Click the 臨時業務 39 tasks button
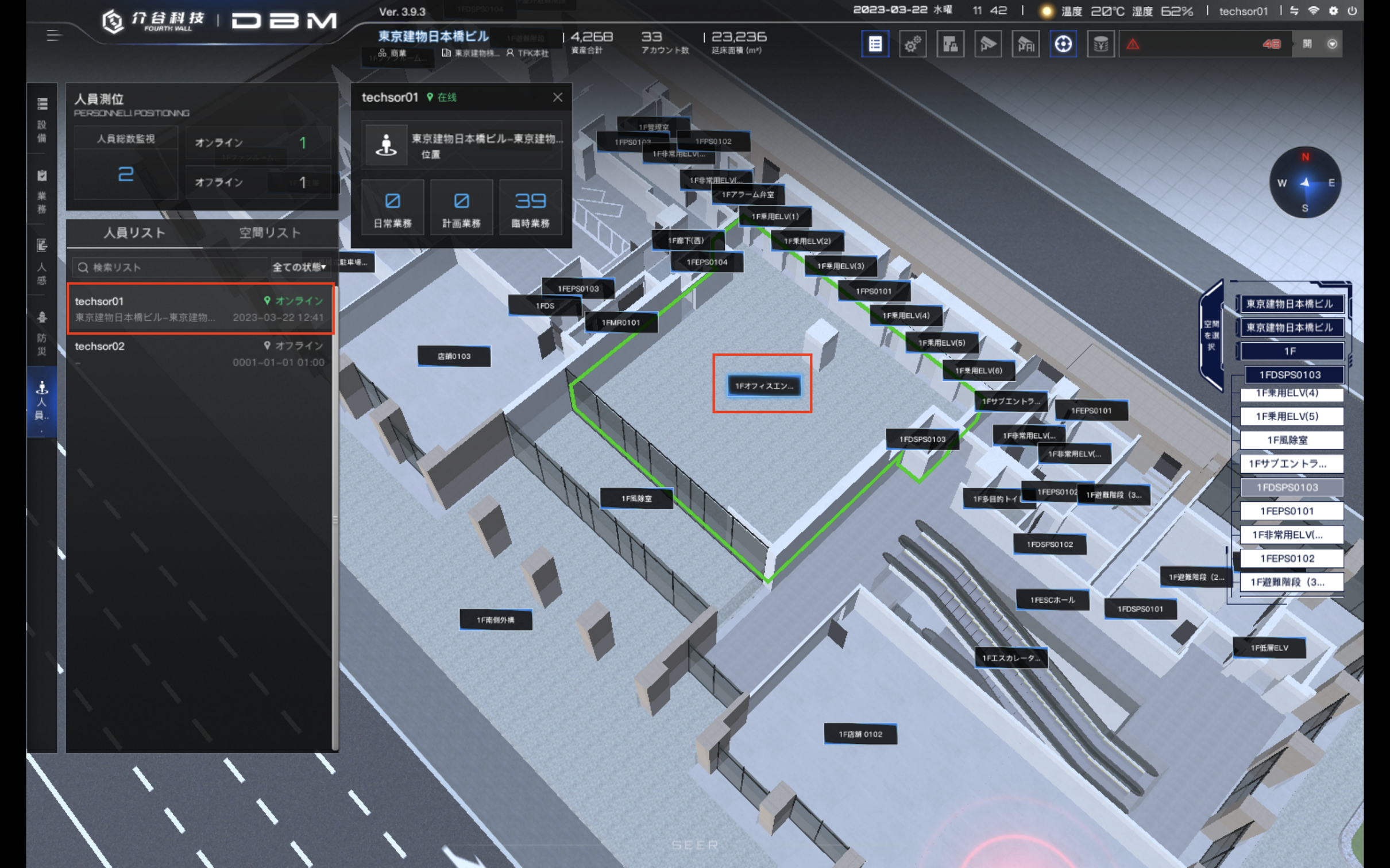Viewport: 1390px width, 868px height. pos(530,208)
